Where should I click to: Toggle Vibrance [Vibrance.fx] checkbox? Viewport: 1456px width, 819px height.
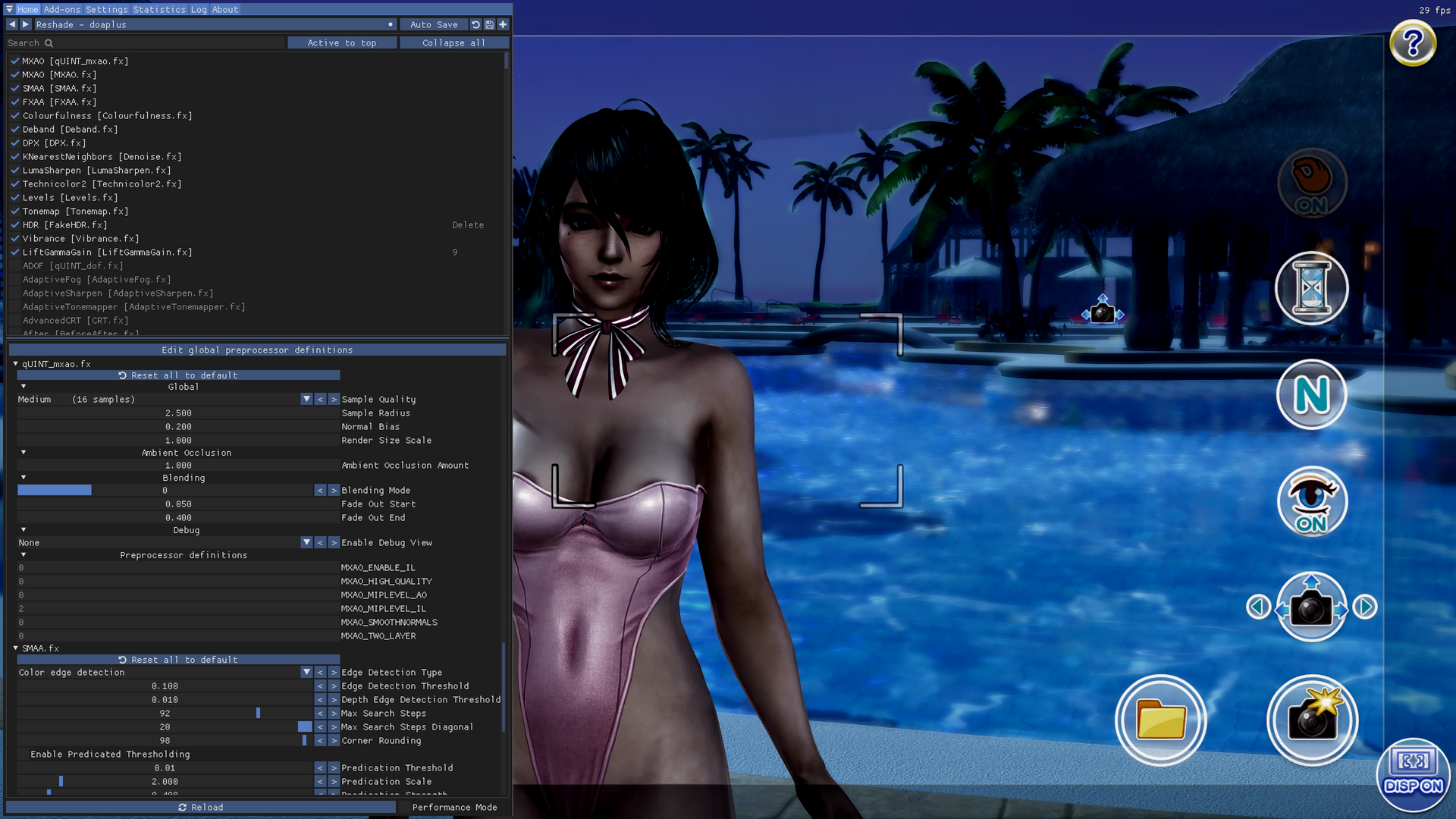coord(15,239)
